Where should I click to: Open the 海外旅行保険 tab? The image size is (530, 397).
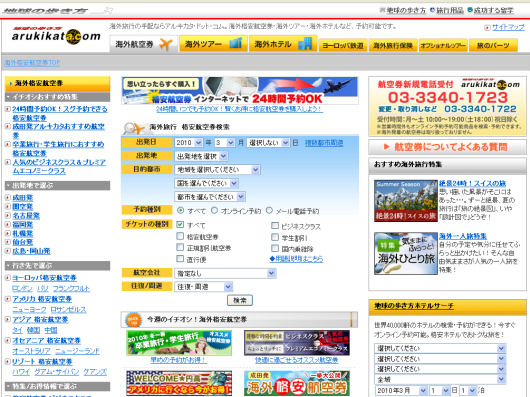[x=393, y=45]
